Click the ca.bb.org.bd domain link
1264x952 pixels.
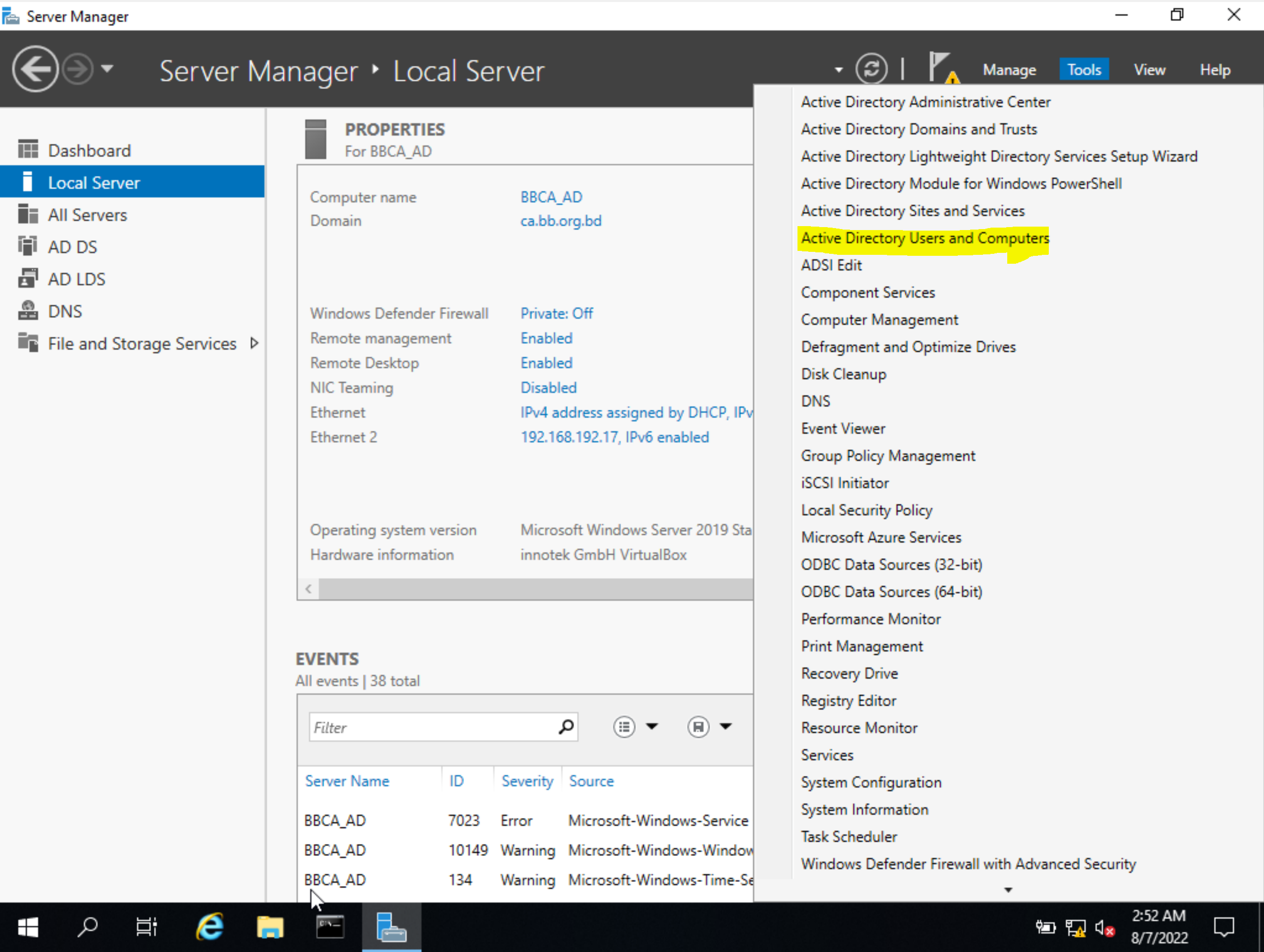click(x=561, y=221)
